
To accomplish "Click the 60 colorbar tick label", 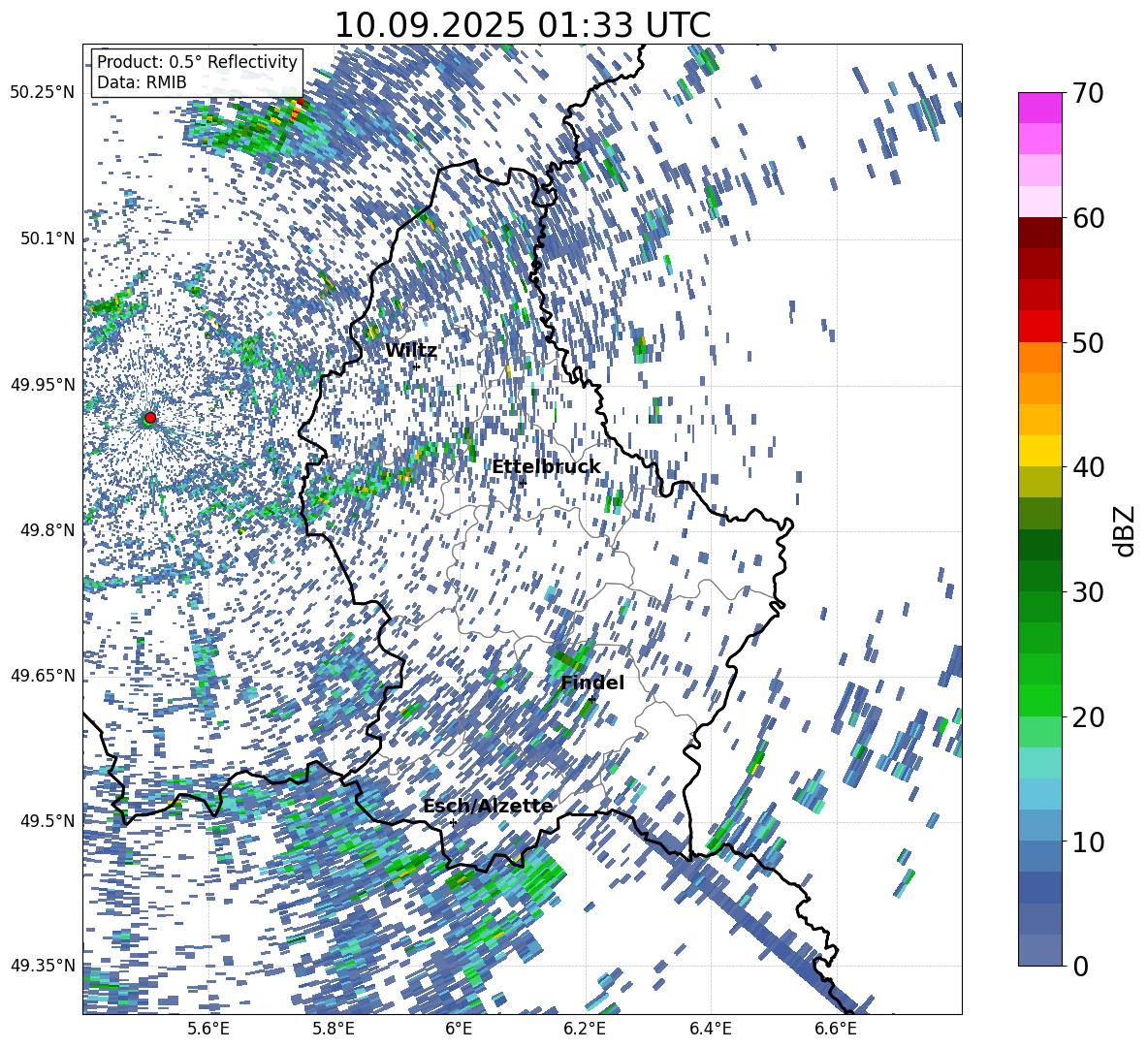I will point(1089,218).
